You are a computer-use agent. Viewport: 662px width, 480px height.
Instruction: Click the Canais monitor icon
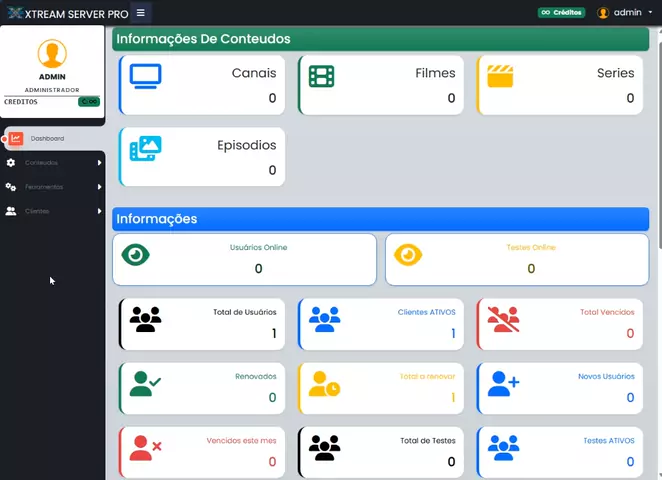[145, 76]
